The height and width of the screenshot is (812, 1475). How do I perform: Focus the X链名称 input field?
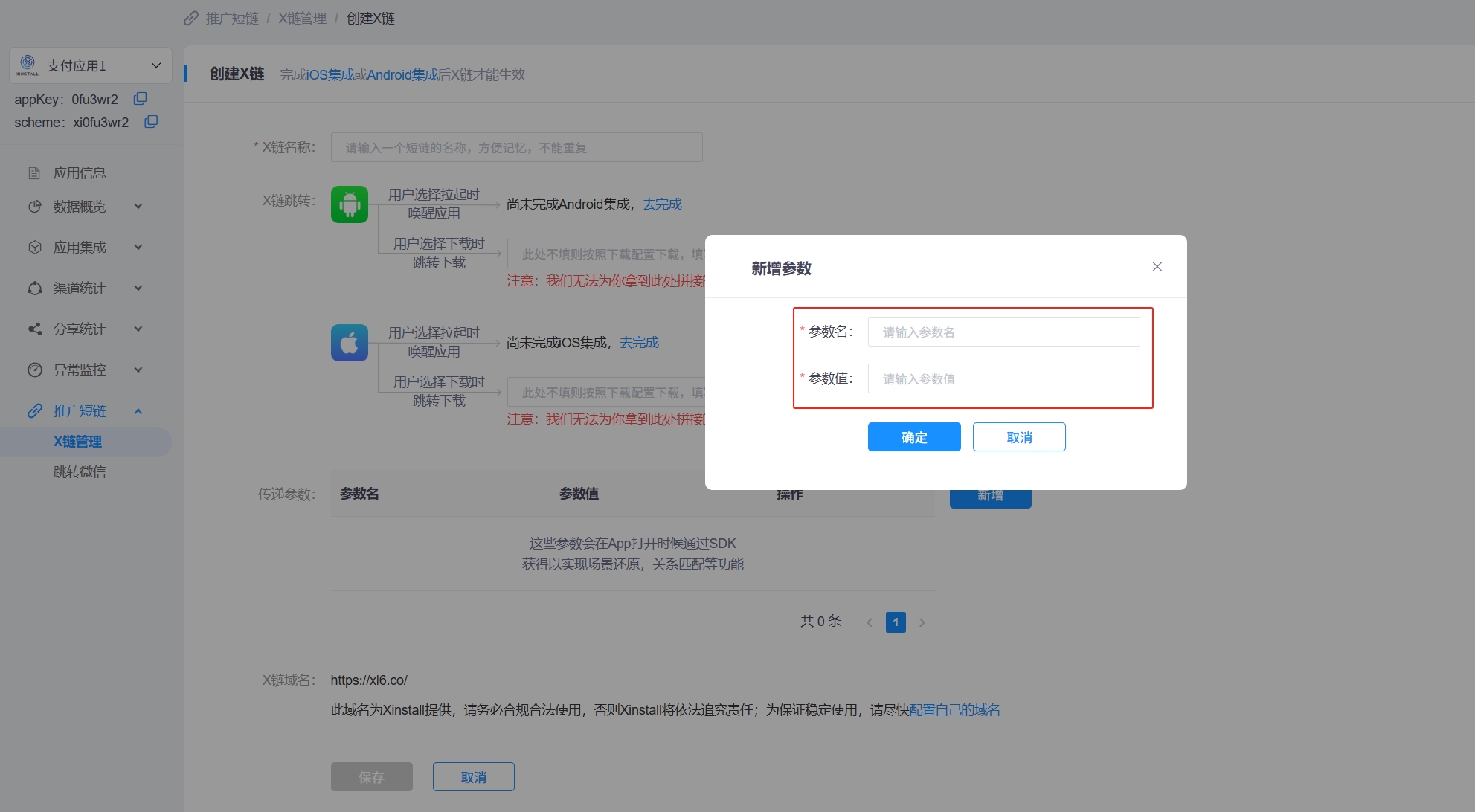pos(516,147)
